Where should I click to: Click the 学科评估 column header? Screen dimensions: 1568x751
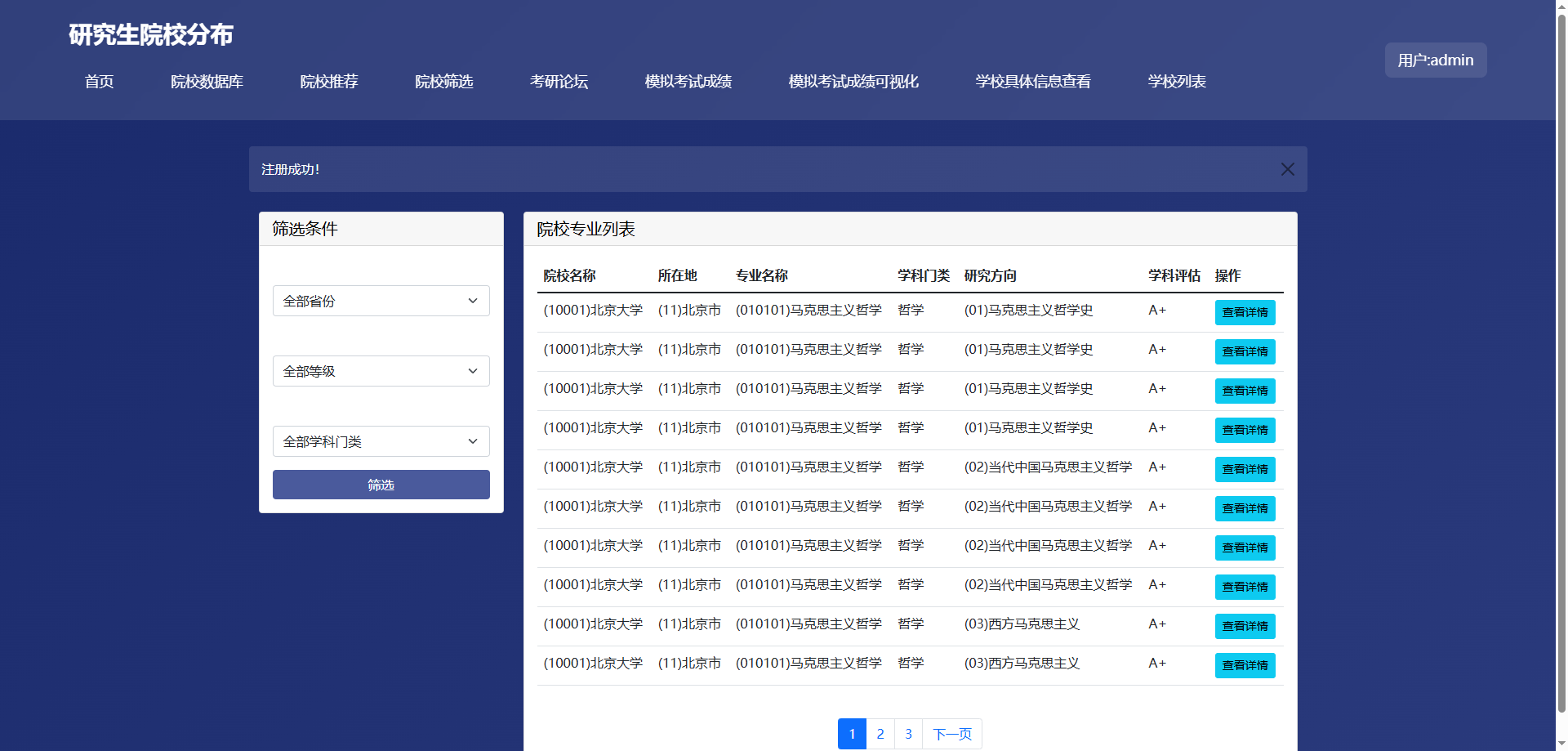click(1174, 275)
